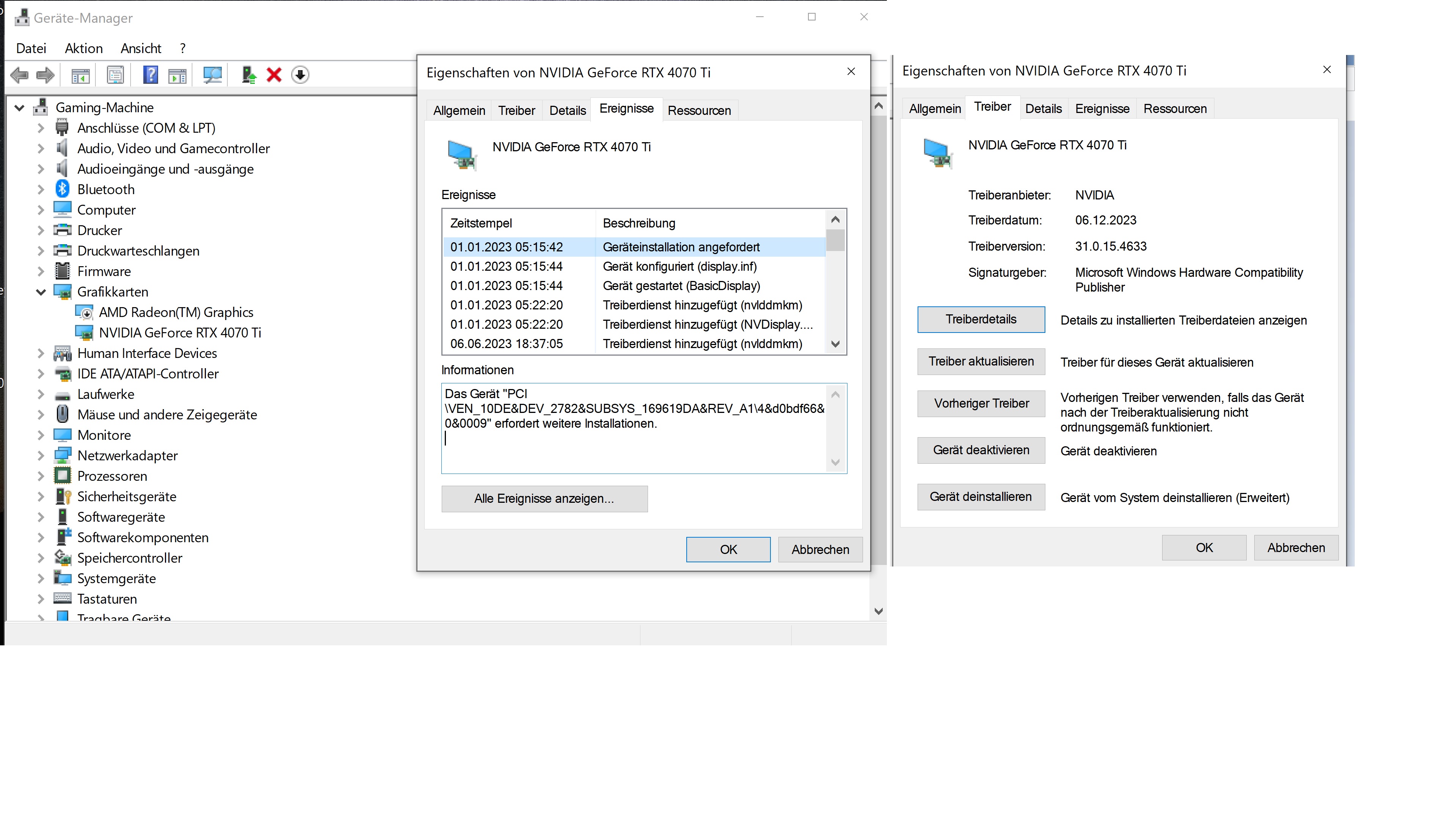The image size is (1456, 819).
Task: Click Scan for hardware changes monitor icon
Action: [x=212, y=75]
